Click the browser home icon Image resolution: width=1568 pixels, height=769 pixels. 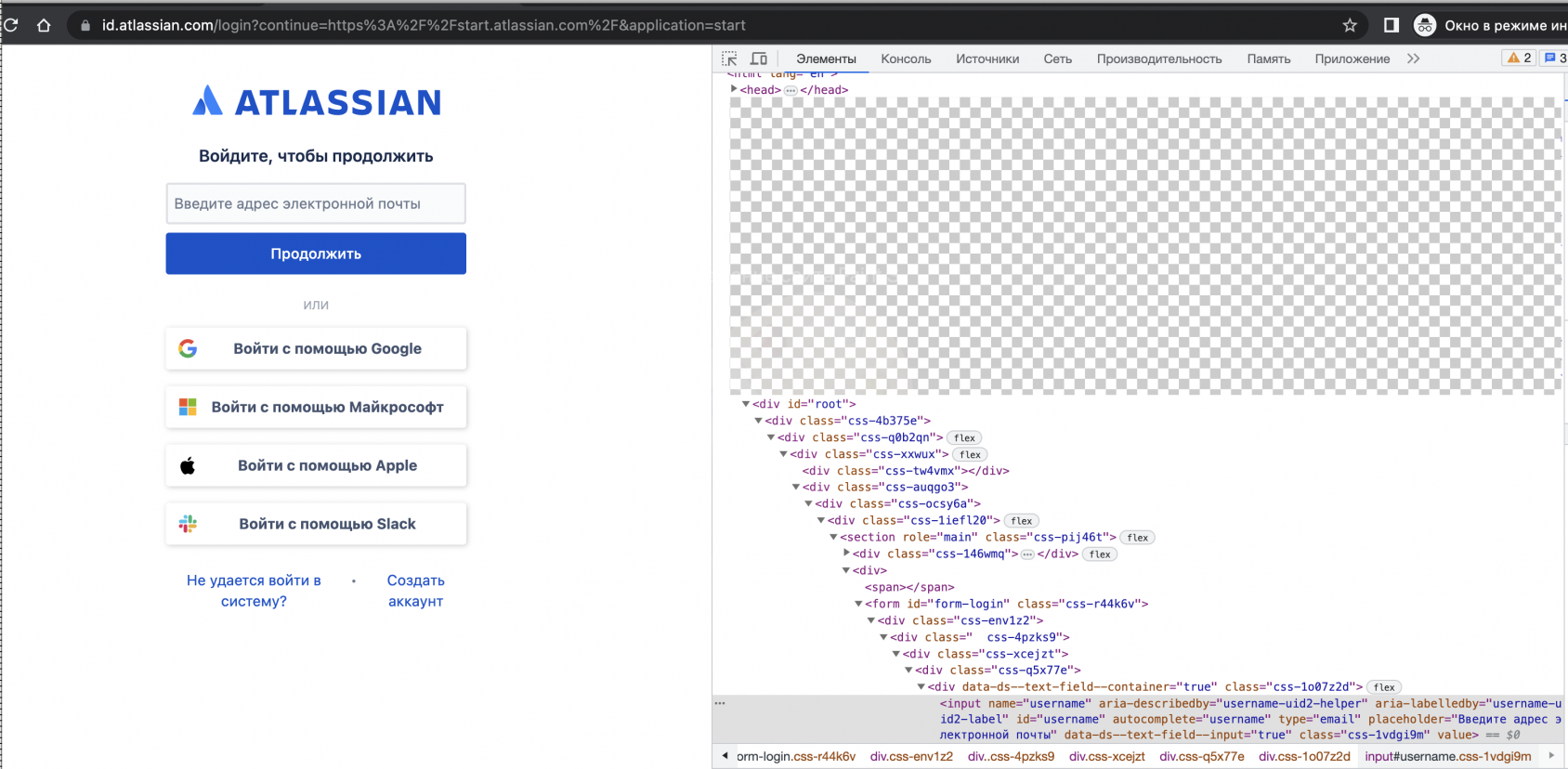[44, 25]
